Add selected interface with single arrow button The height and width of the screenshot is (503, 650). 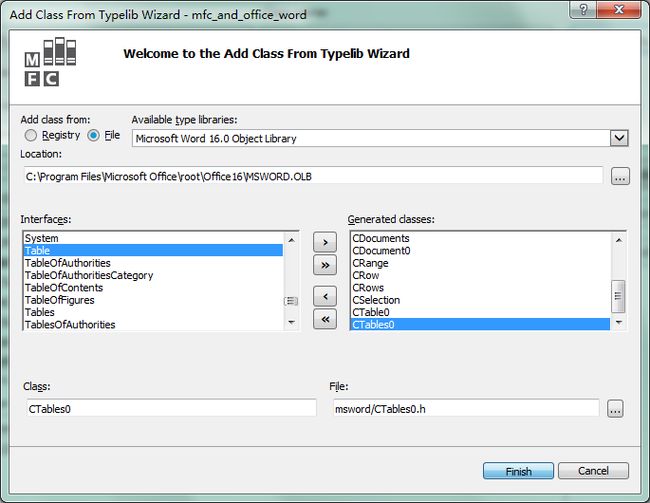[325, 242]
